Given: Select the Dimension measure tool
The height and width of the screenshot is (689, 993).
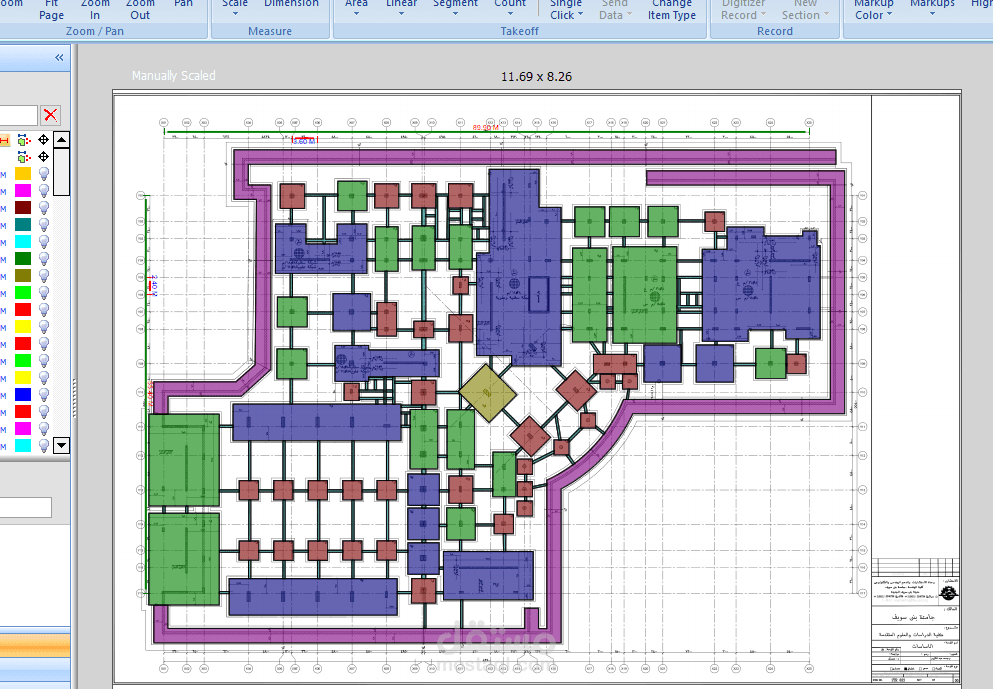Looking at the screenshot, I should pyautogui.click(x=291, y=5).
